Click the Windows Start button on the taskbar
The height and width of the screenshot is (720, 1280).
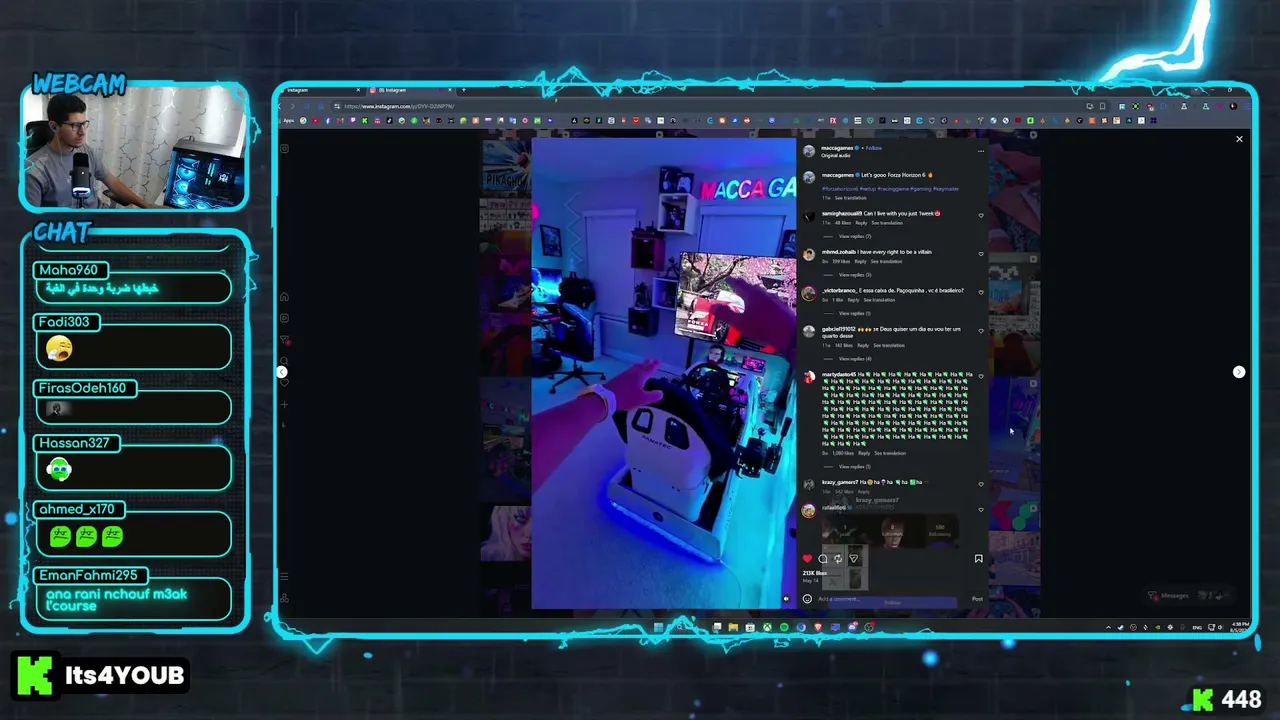pos(658,627)
